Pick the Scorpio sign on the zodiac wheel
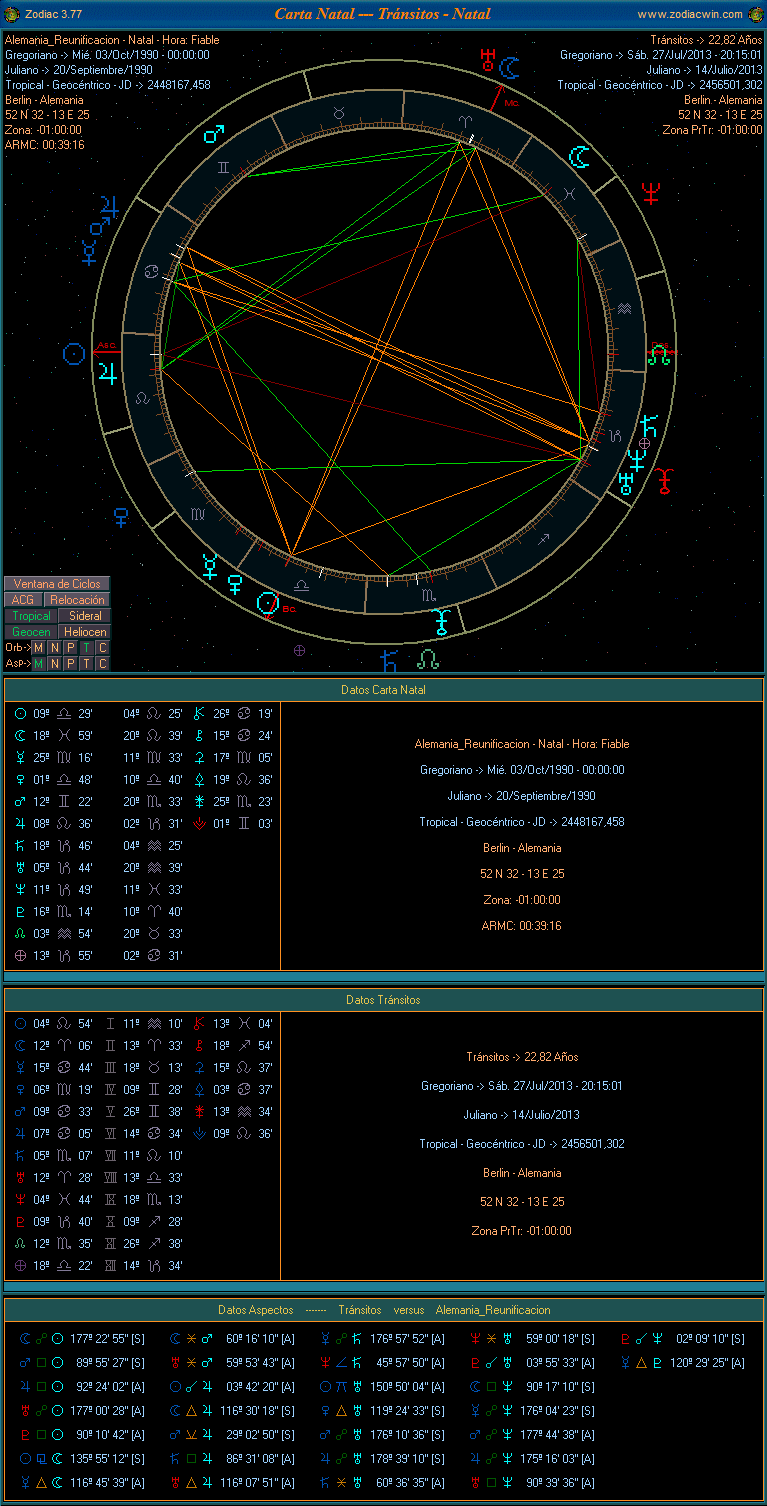This screenshot has width=767, height=1506. click(x=428, y=594)
